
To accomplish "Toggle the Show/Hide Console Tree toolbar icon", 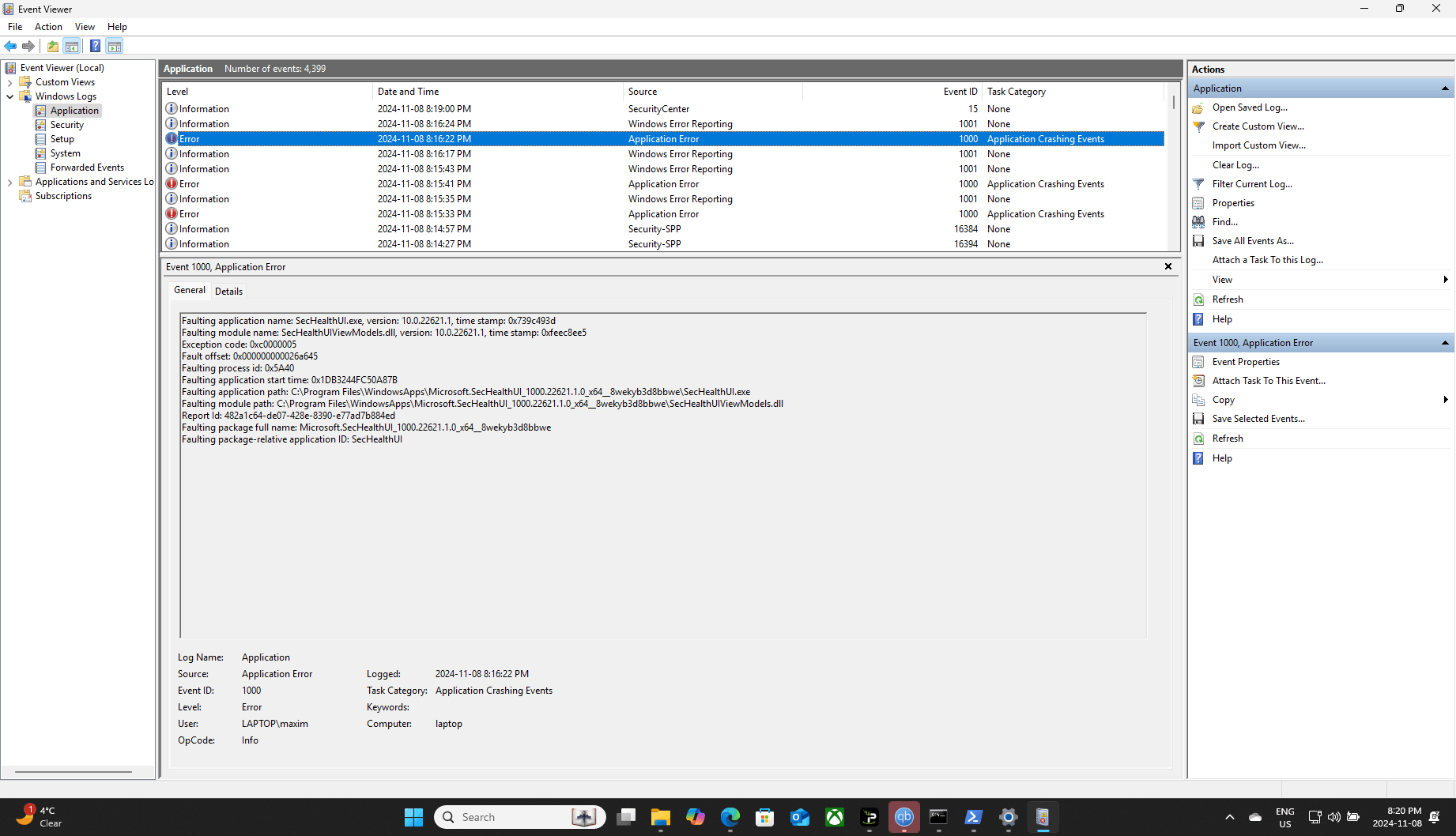I will coord(72,46).
